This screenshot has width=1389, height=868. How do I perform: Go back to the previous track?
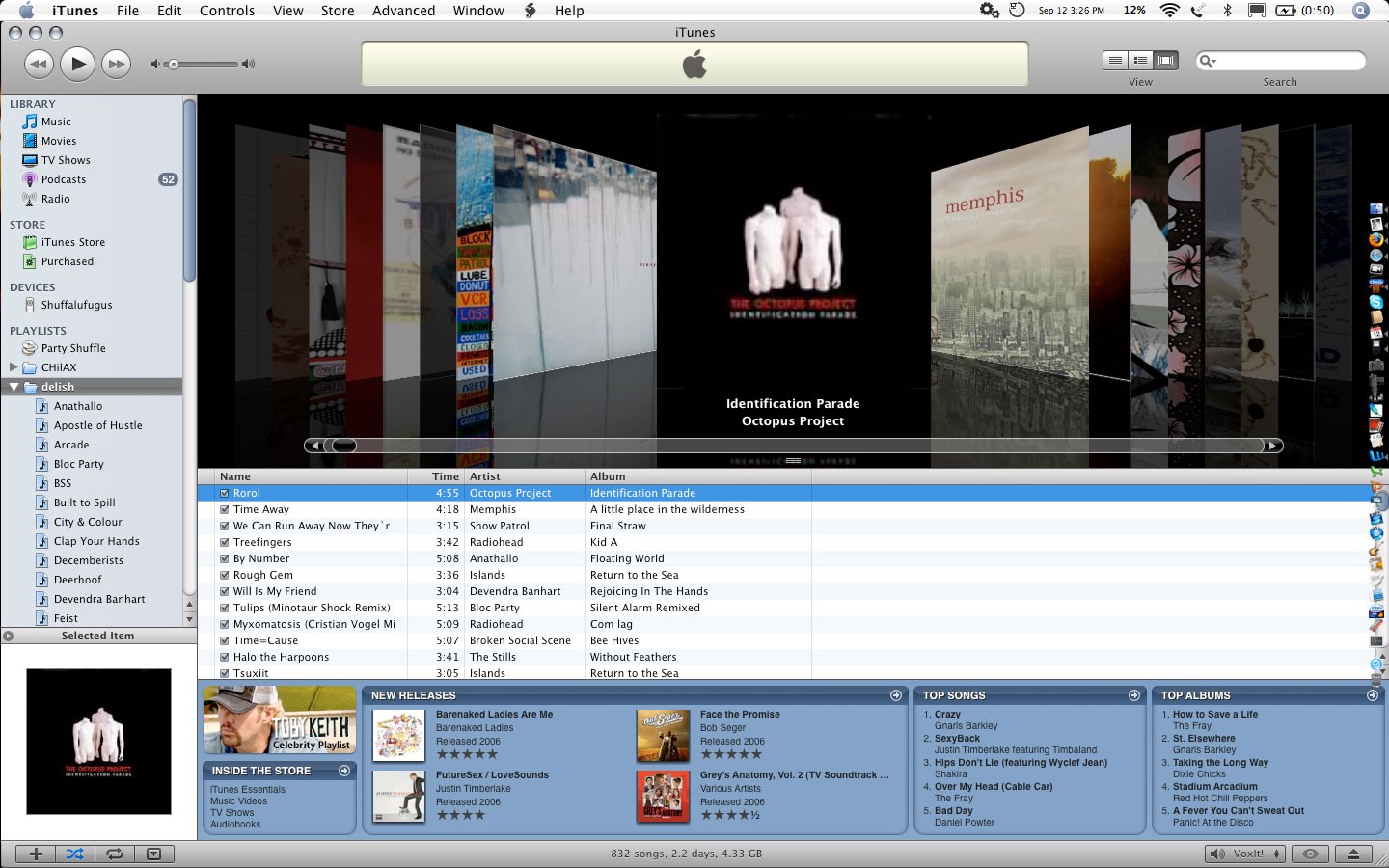point(39,65)
